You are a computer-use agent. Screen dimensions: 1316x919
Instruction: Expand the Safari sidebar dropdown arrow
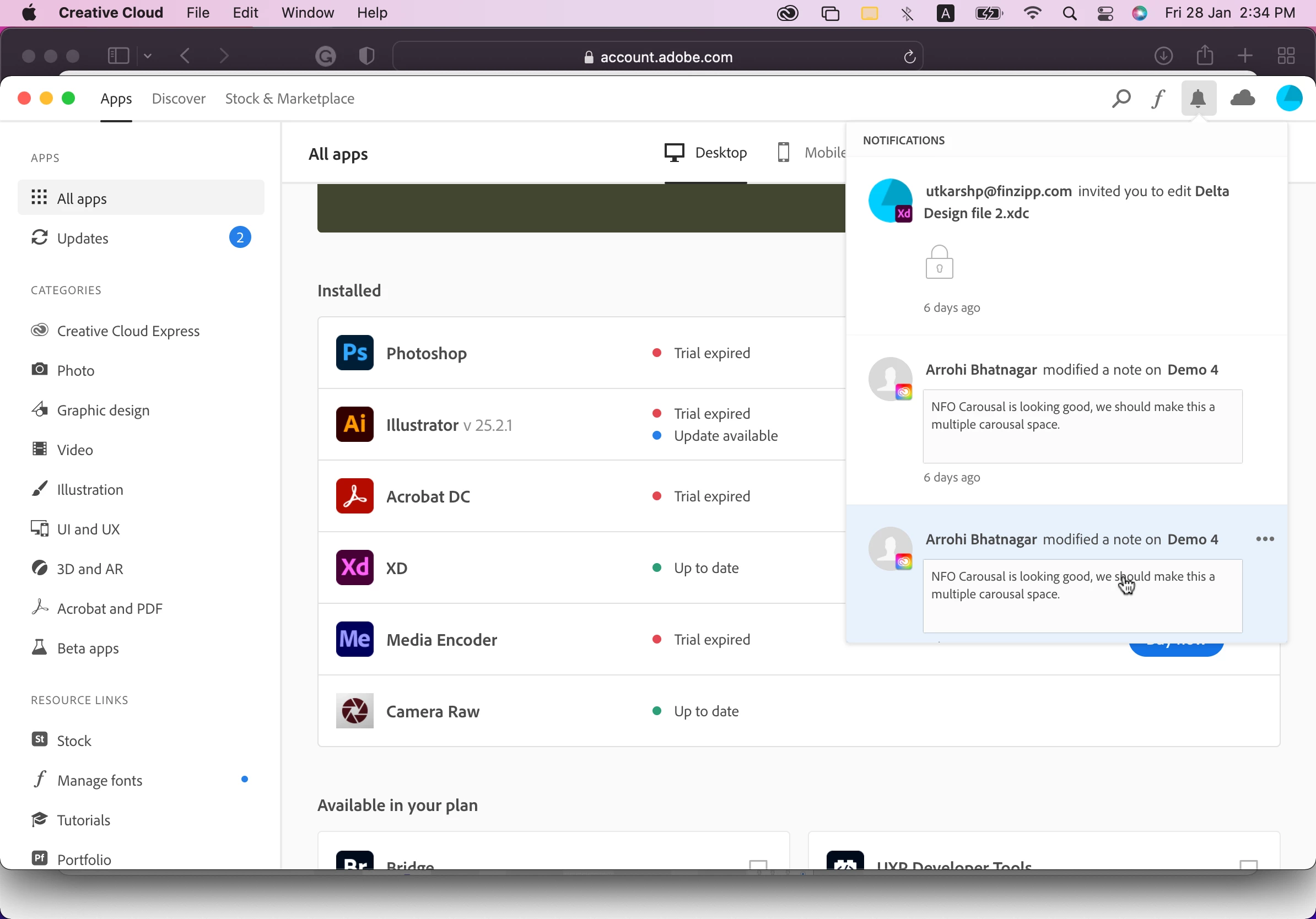pos(148,56)
